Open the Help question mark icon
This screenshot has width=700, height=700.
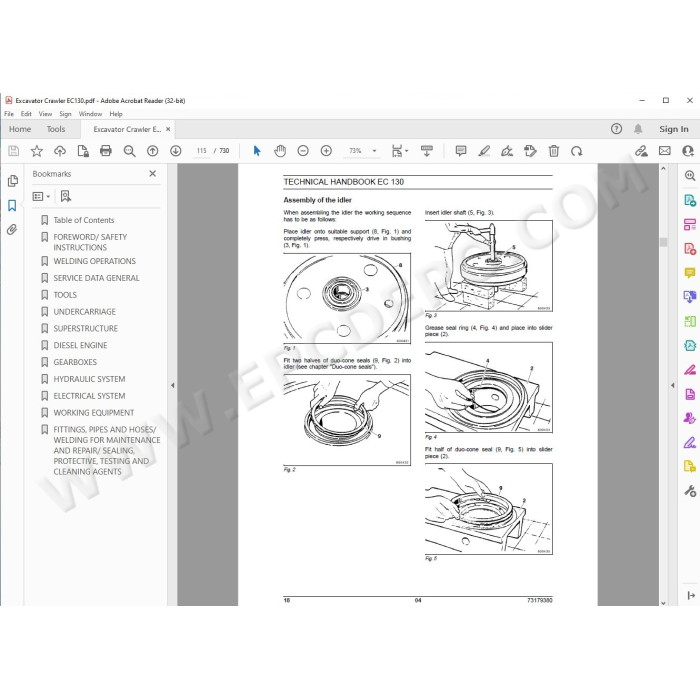(616, 129)
